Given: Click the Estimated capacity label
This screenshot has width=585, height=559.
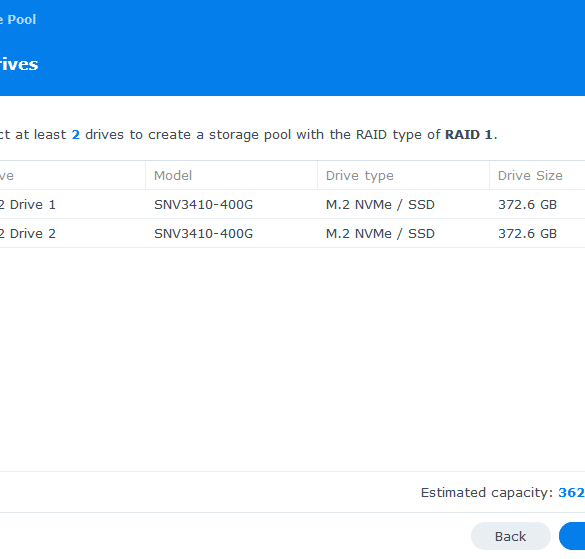Looking at the screenshot, I should [487, 493].
